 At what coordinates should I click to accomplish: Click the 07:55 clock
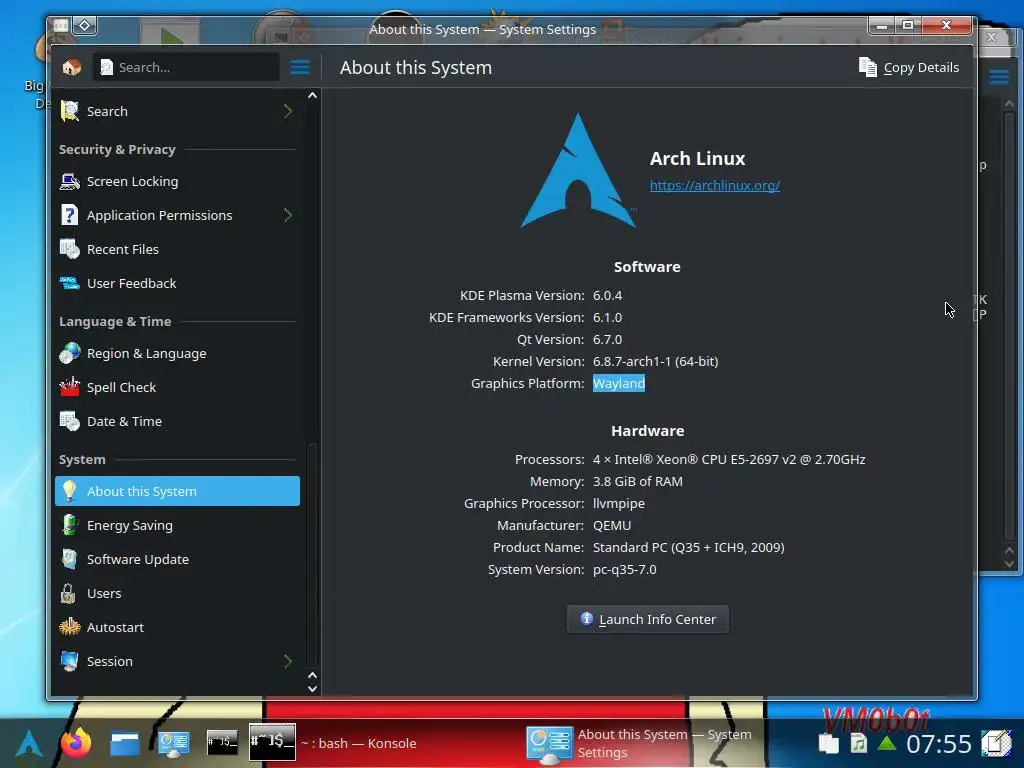pyautogui.click(x=938, y=744)
